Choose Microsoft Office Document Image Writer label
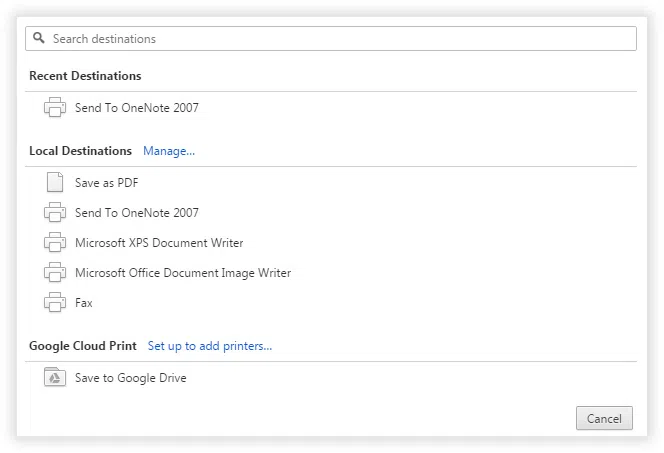 point(183,273)
